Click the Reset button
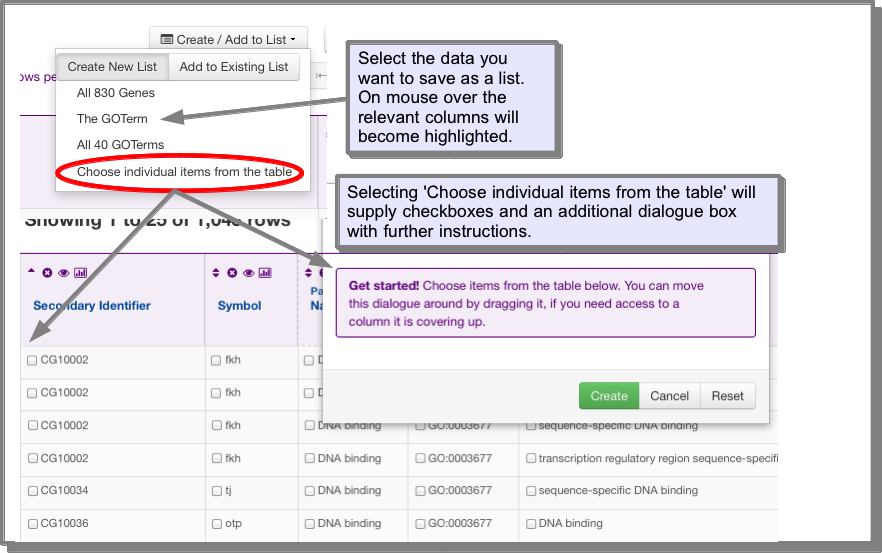Viewport: 882px width, 553px height. click(727, 396)
